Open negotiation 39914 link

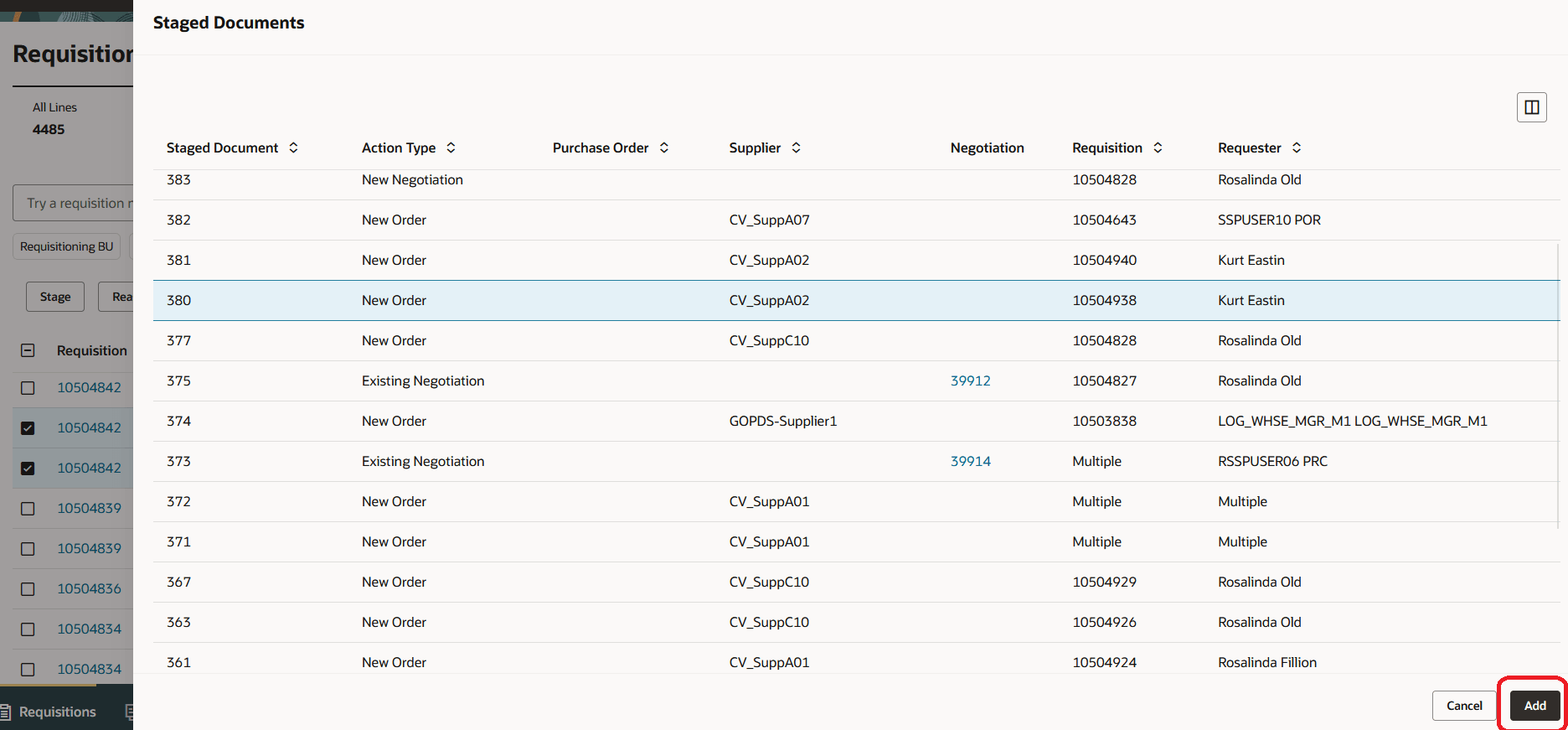[970, 461]
